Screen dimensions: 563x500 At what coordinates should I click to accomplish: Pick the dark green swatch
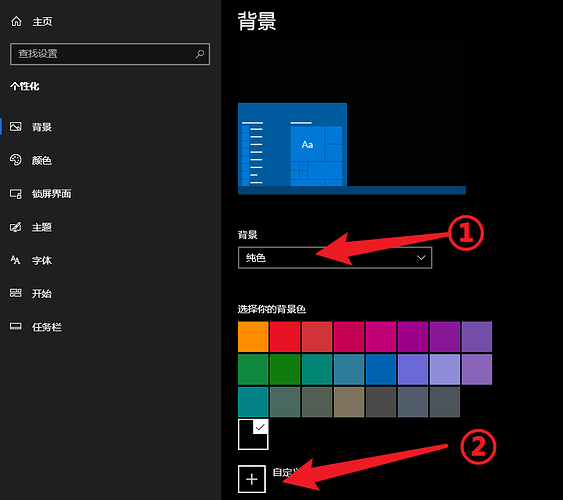coord(285,369)
